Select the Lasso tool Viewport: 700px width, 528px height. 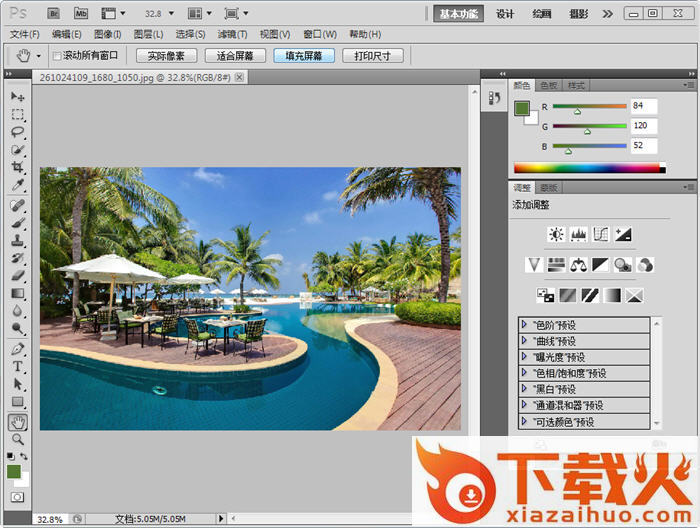[x=18, y=132]
